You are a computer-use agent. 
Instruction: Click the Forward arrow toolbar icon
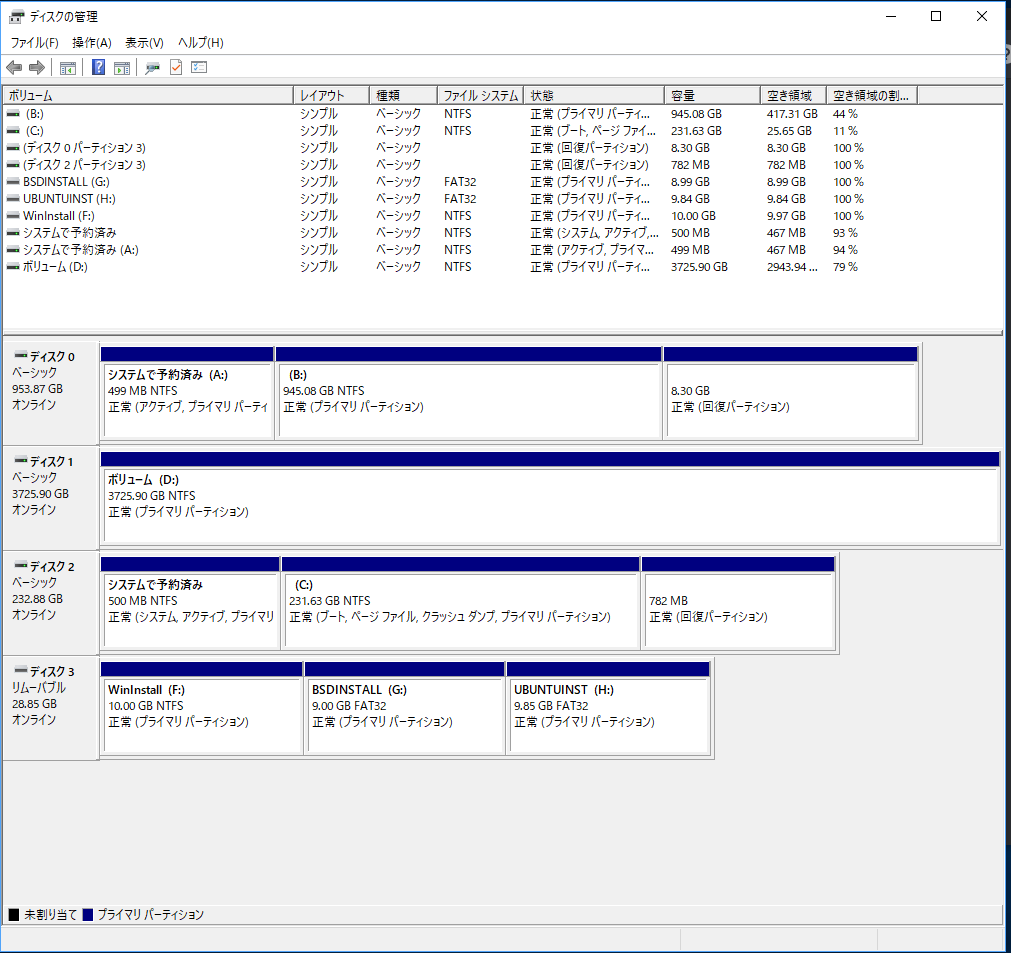37,67
